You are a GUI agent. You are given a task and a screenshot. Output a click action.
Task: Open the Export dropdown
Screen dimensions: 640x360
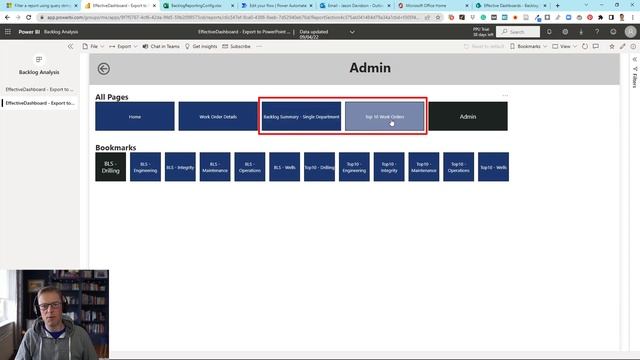pos(123,47)
